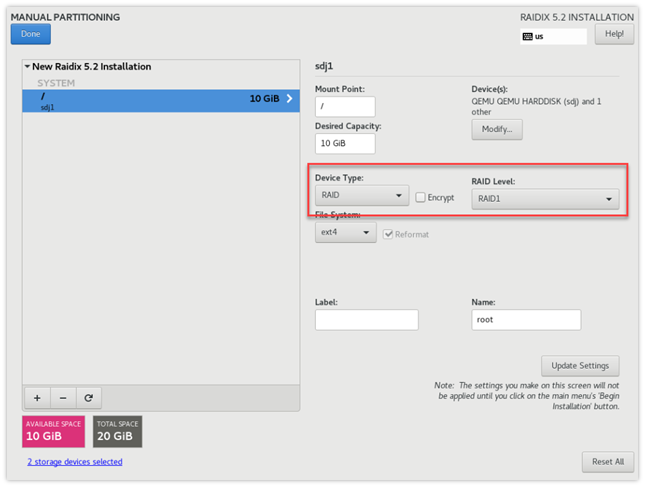This screenshot has height=487, width=645.
Task: Enable the Encrypt checkbox
Action: 421,197
